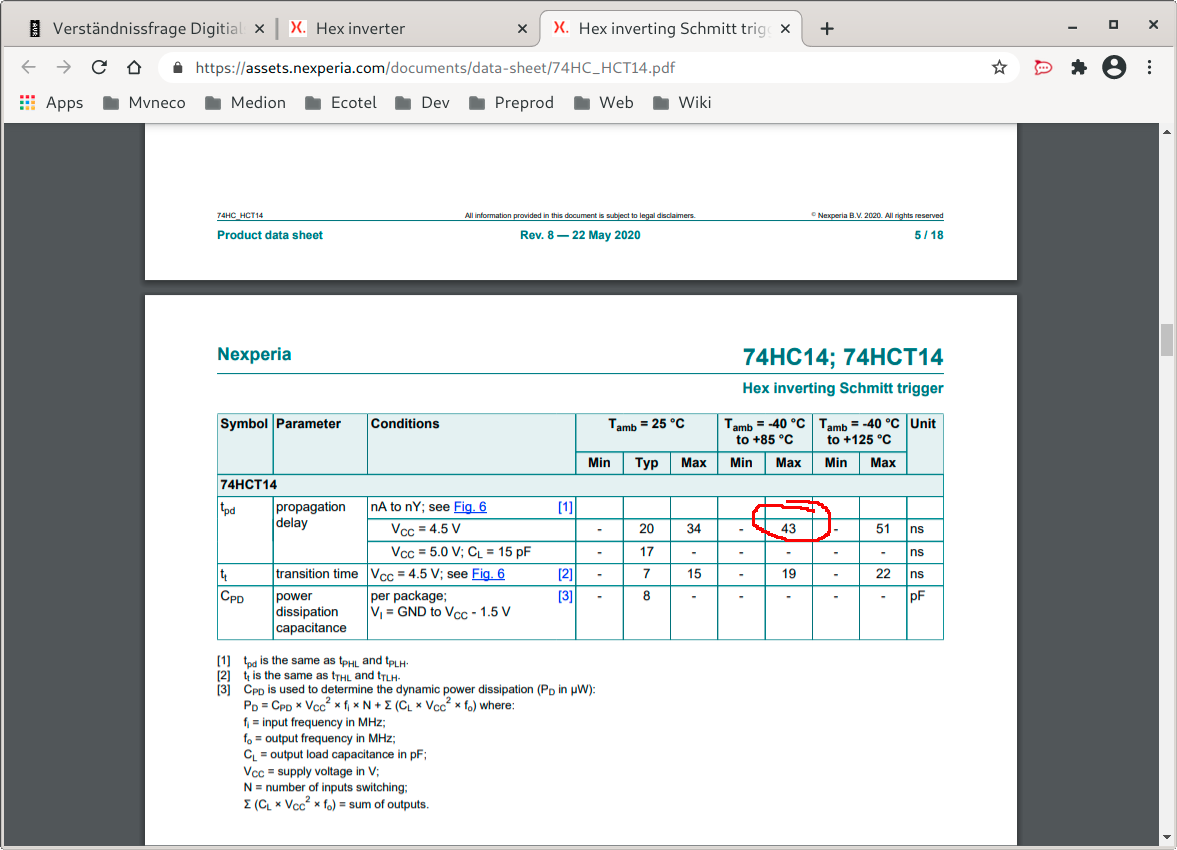
Task: Open Chrome three-dot menu
Action: click(1149, 68)
